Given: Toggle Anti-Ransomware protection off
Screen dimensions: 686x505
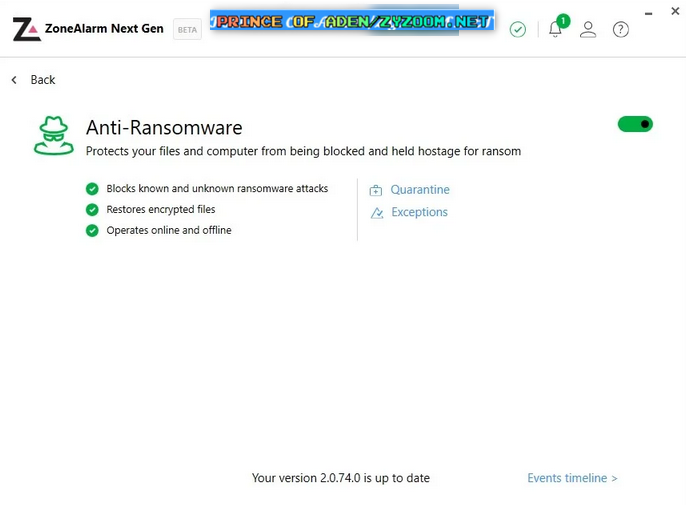Looking at the screenshot, I should coord(635,124).
